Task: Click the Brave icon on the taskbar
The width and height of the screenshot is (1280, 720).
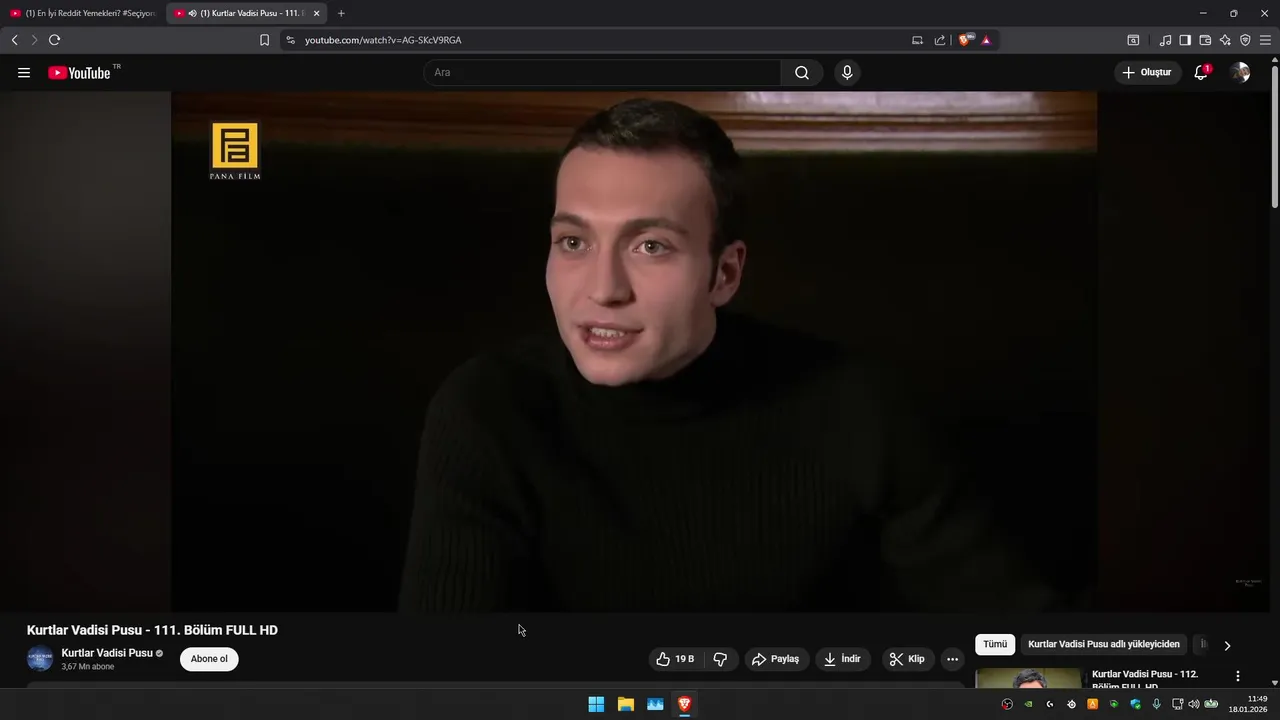Action: 684,704
